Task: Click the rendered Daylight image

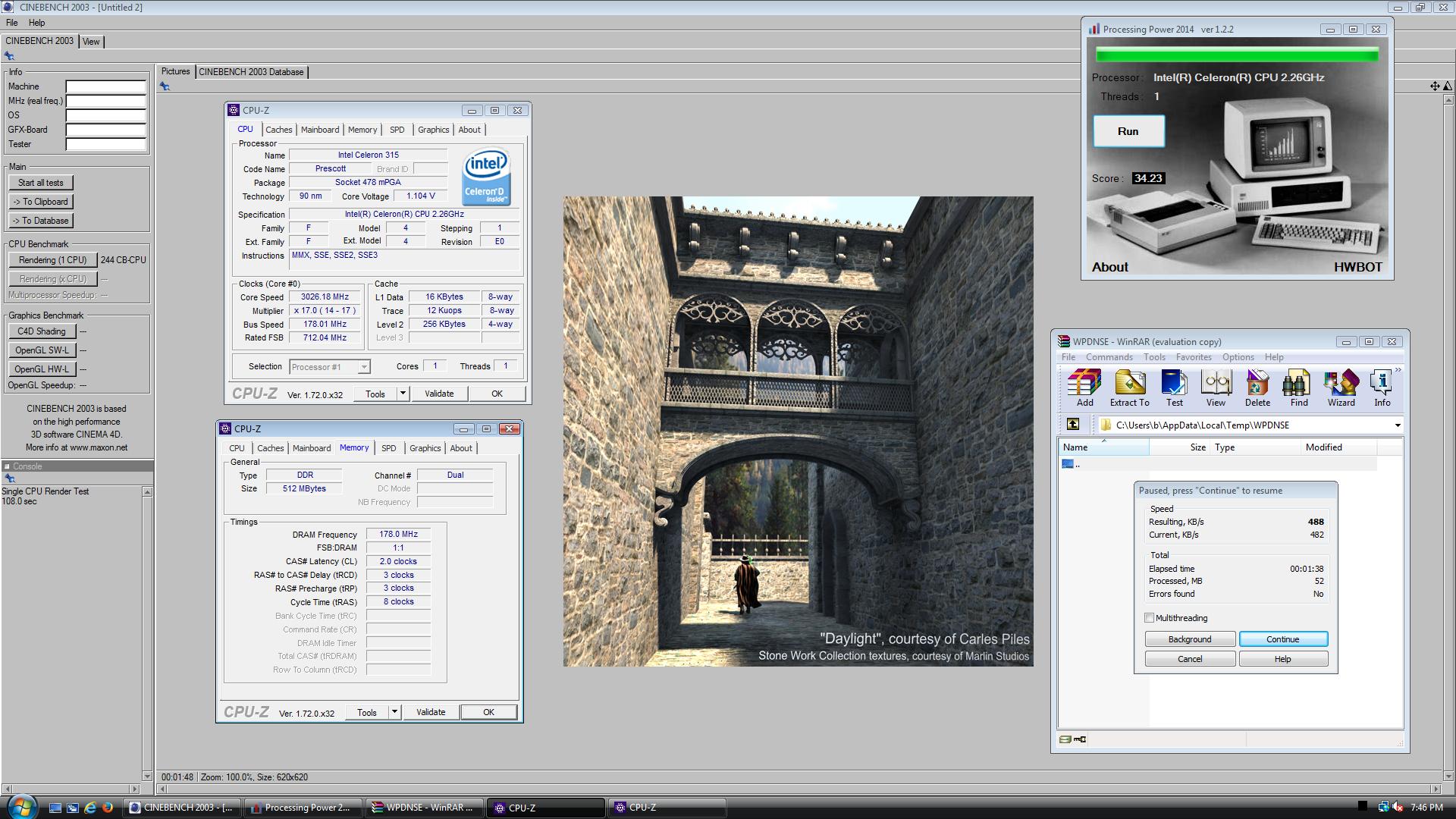Action: click(x=798, y=431)
